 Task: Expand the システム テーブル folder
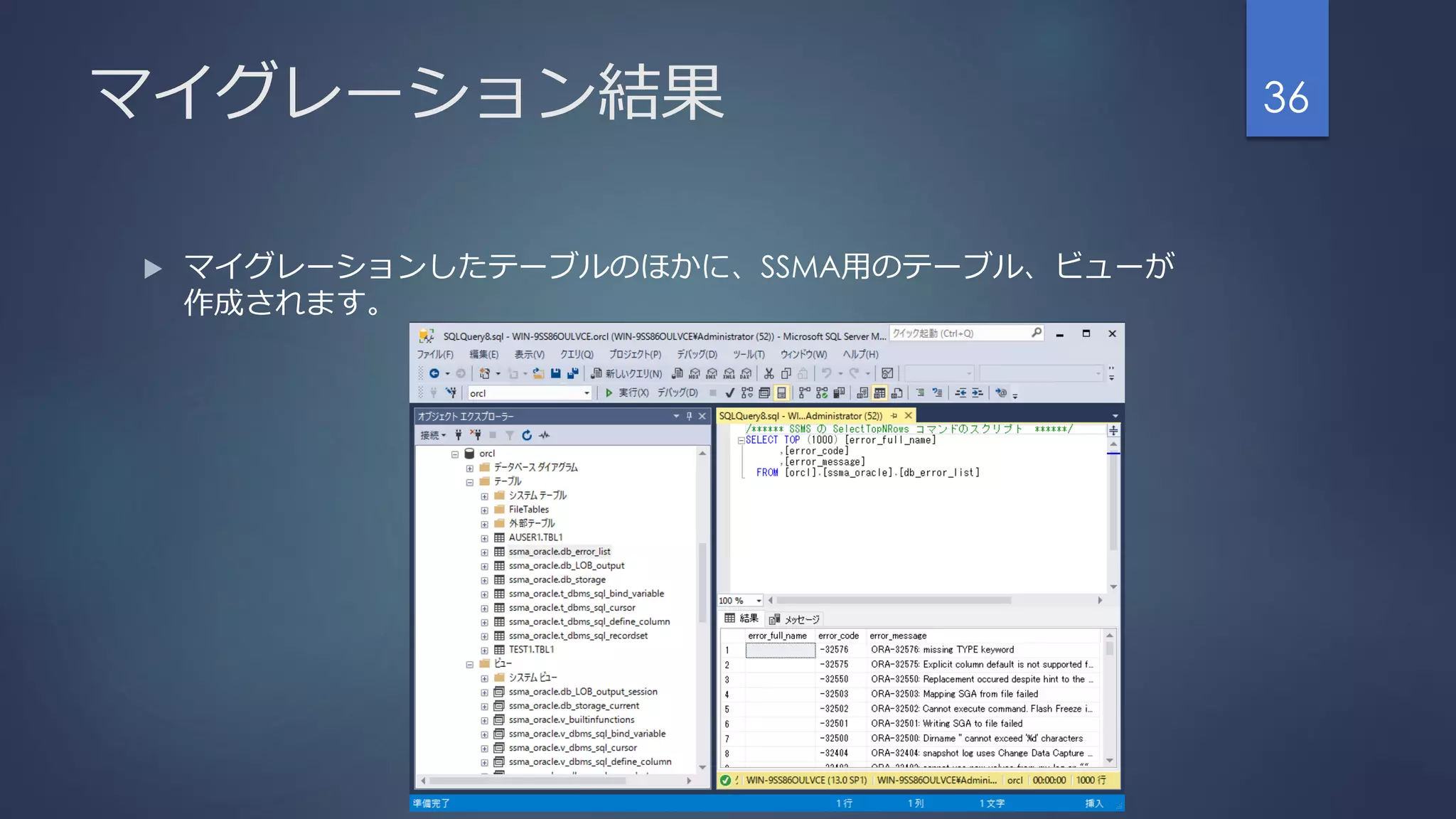click(x=484, y=496)
